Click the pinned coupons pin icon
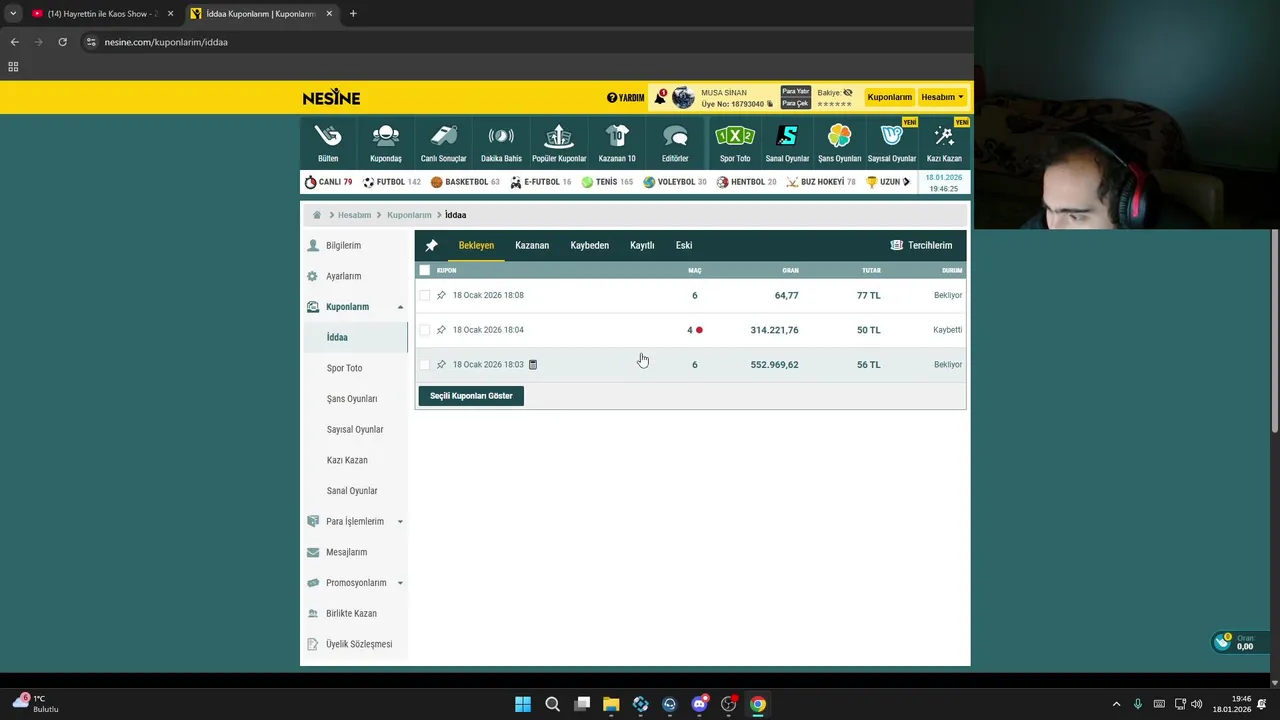This screenshot has width=1280, height=720. click(x=431, y=245)
